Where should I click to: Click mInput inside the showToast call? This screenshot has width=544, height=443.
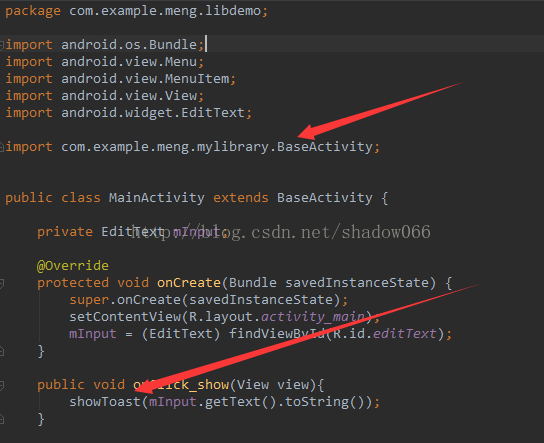pos(172,402)
